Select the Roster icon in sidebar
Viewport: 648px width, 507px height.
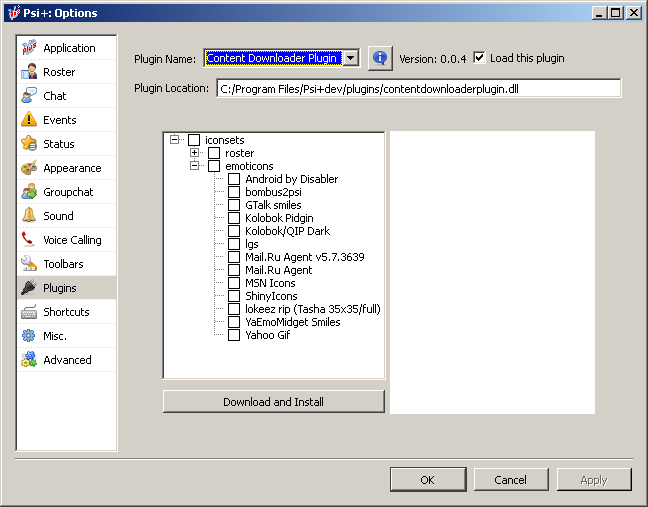(x=29, y=72)
